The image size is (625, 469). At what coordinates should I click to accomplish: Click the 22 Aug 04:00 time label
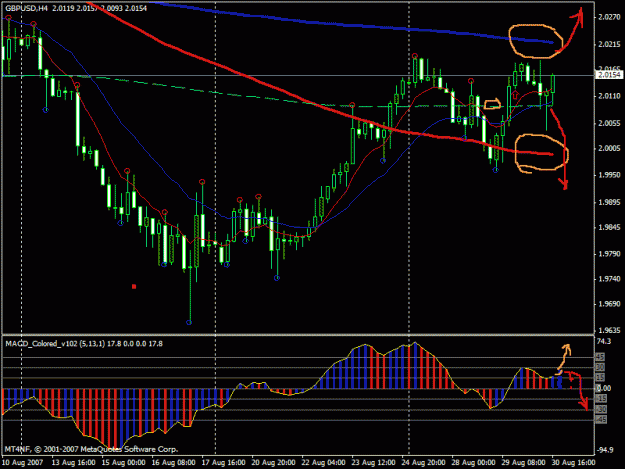tap(323, 463)
